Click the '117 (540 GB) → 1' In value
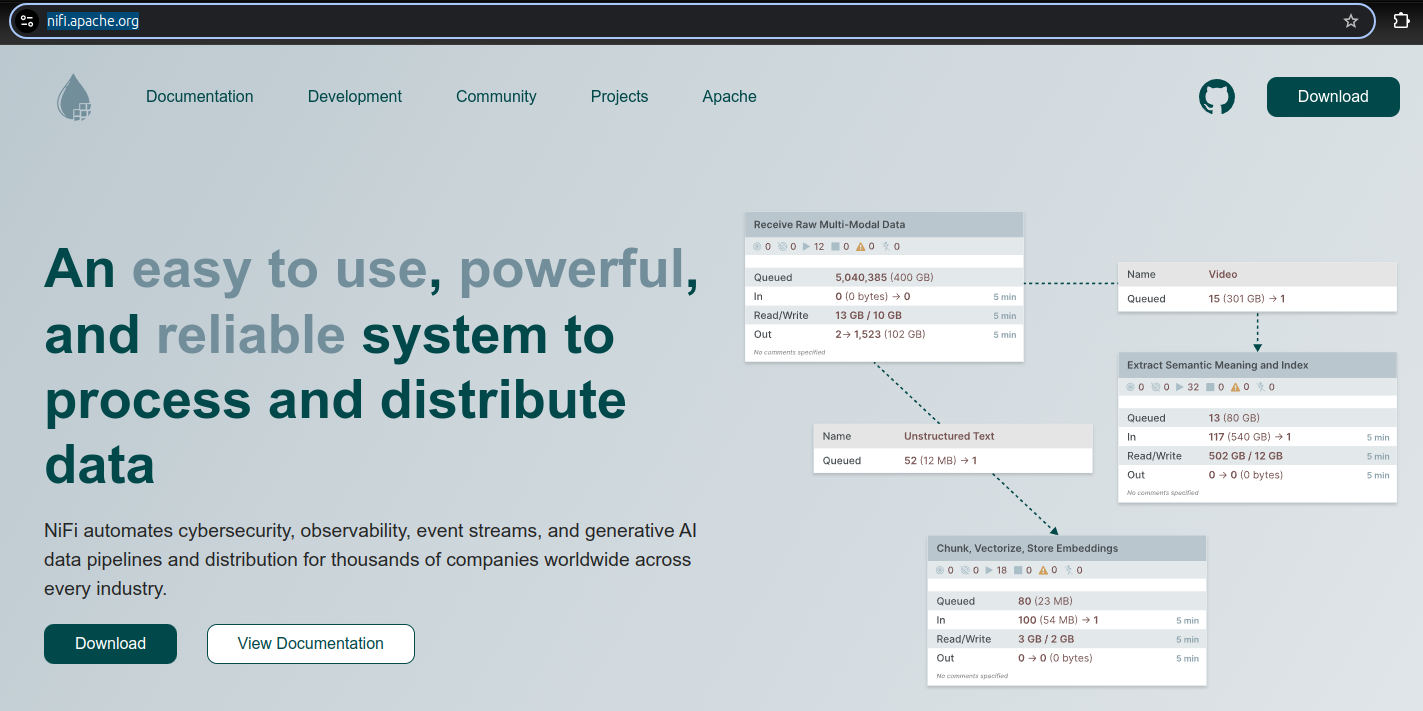Image resolution: width=1423 pixels, height=711 pixels. pyautogui.click(x=1250, y=437)
